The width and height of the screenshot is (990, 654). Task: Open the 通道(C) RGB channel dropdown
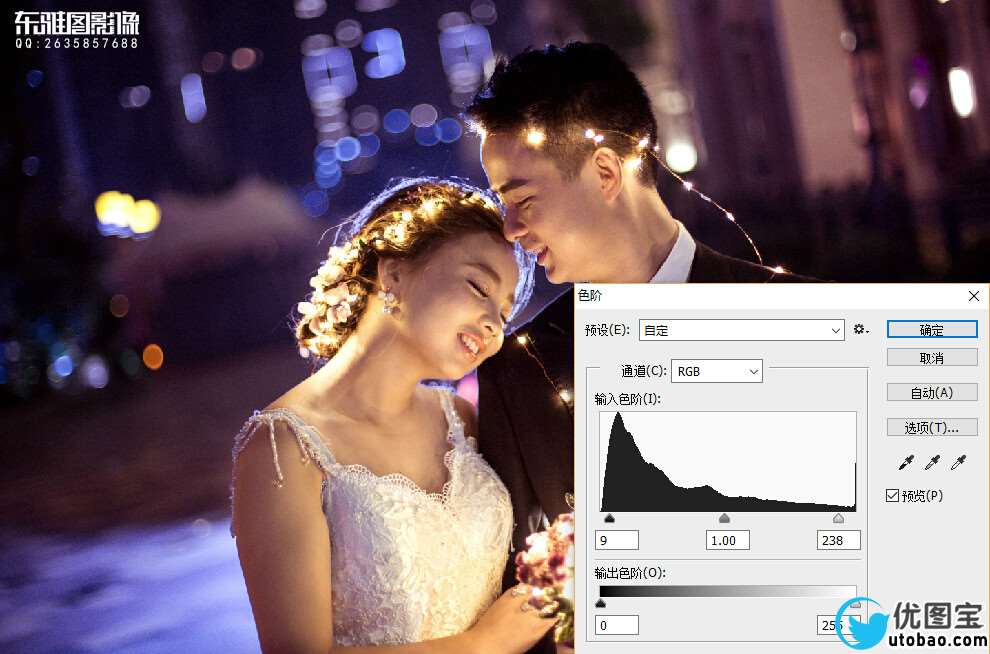pyautogui.click(x=717, y=371)
